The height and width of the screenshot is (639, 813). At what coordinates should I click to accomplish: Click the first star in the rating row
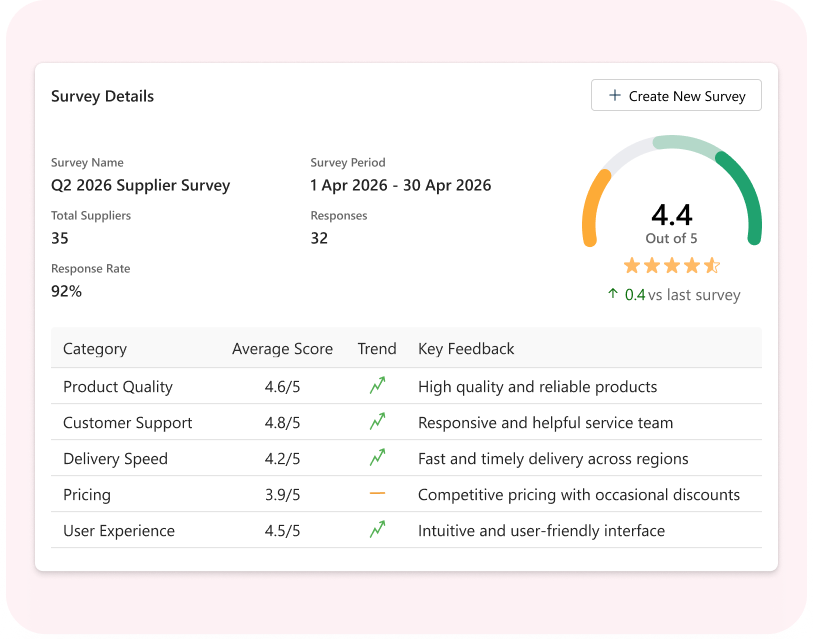pos(632,266)
